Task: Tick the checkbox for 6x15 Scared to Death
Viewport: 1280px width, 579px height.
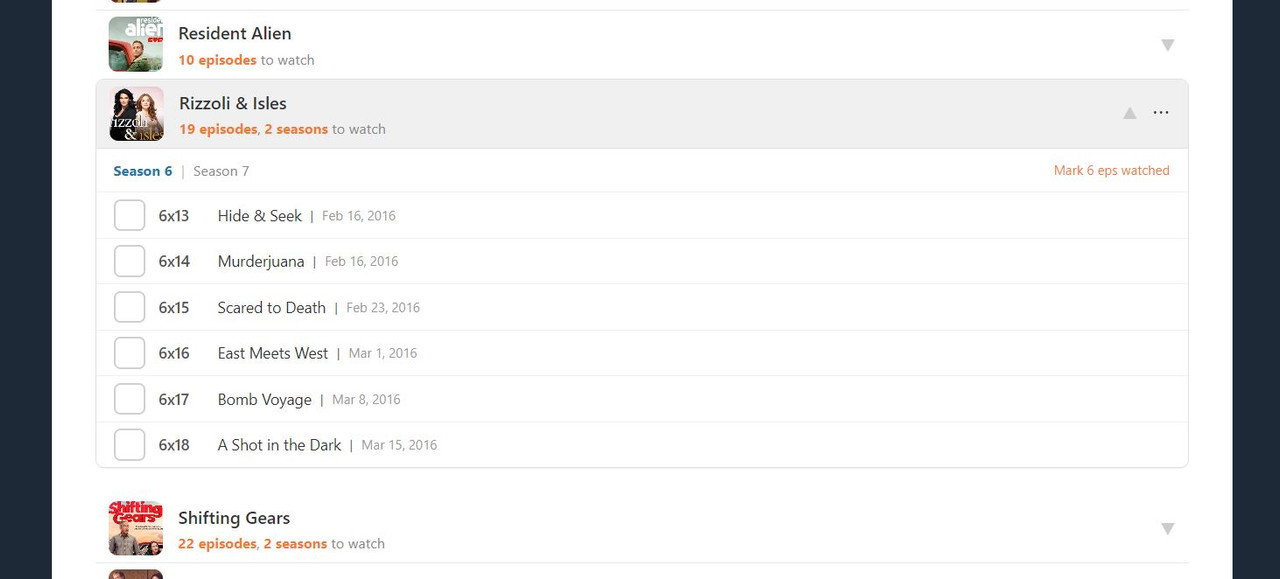Action: pos(130,308)
